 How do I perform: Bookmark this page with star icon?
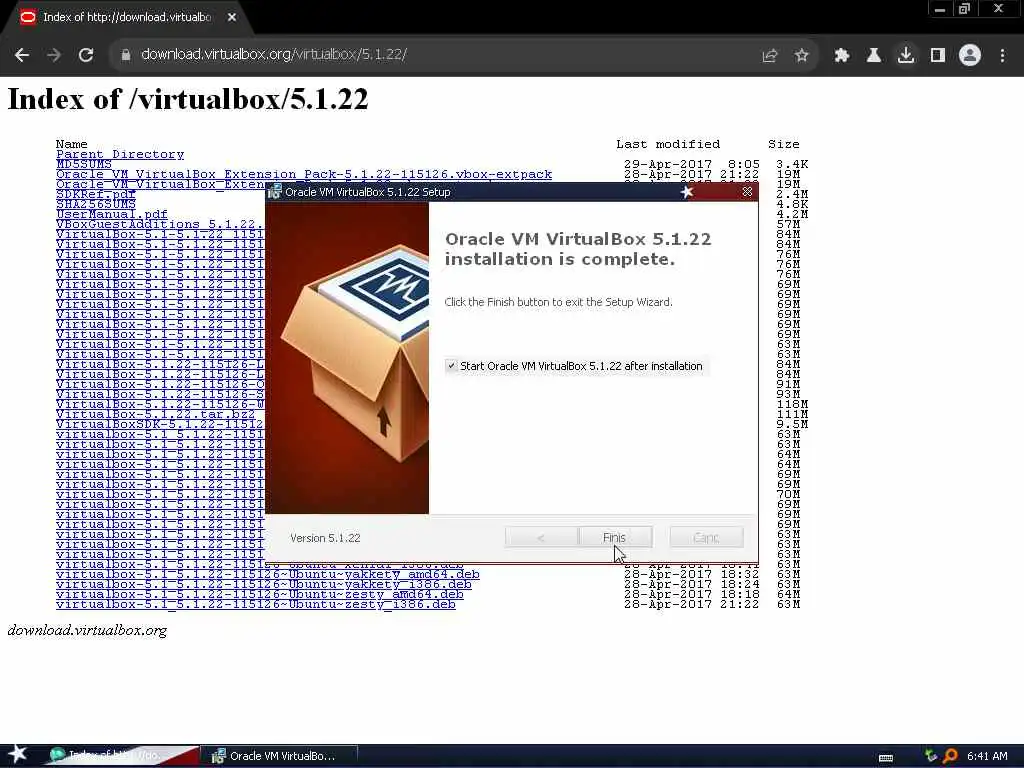(801, 56)
